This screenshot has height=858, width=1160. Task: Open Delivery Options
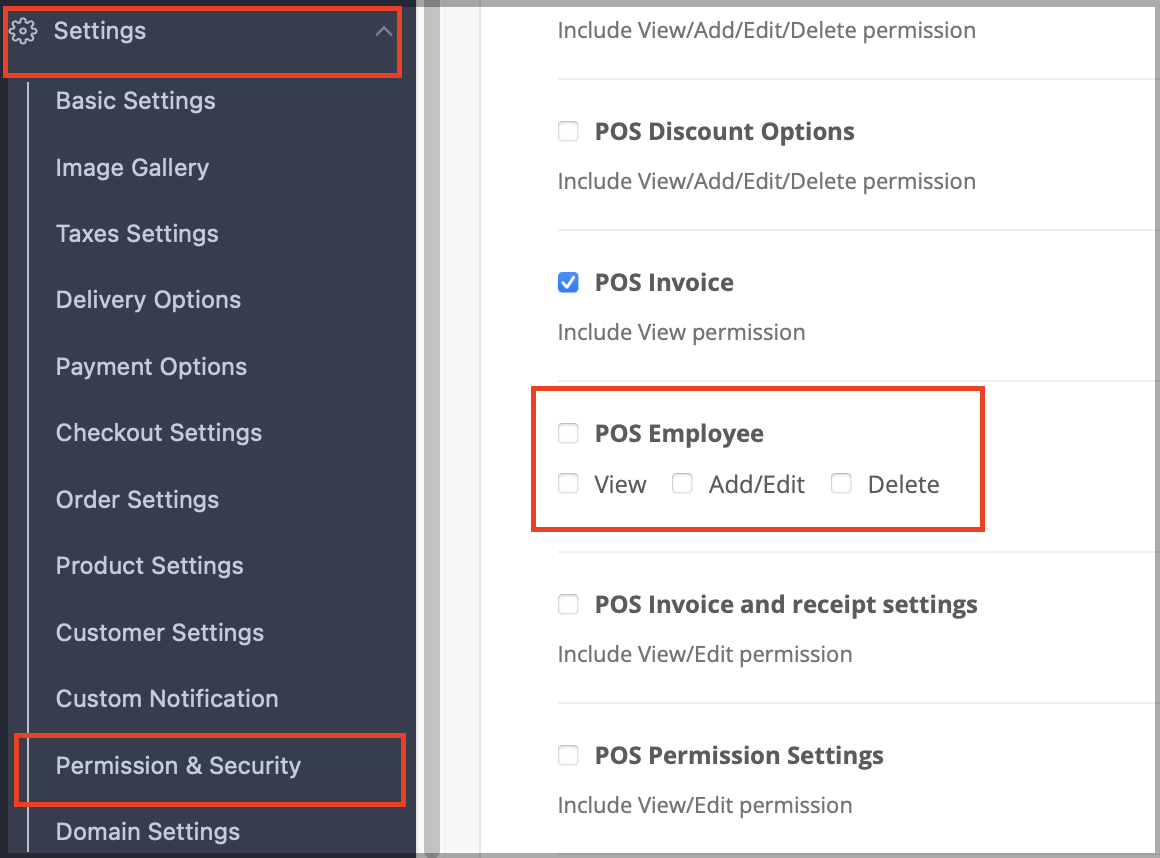point(148,300)
